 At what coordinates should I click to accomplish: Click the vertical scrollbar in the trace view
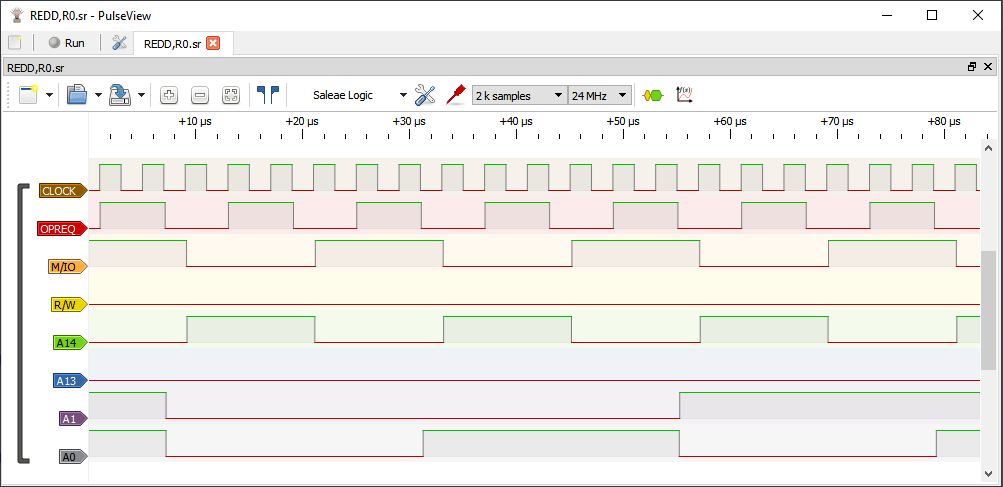(x=989, y=310)
